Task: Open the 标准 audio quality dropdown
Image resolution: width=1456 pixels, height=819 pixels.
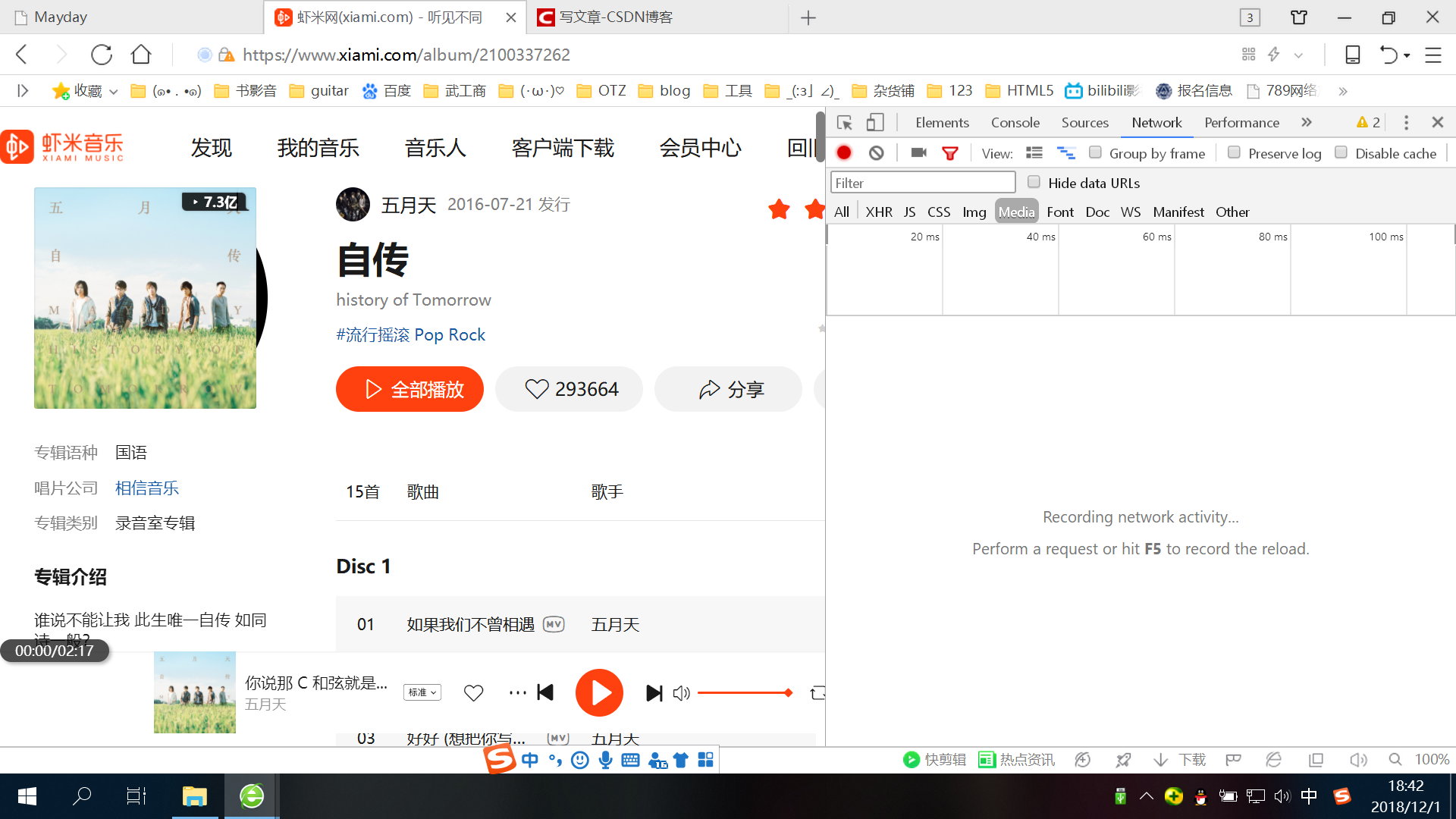Action: pyautogui.click(x=422, y=692)
